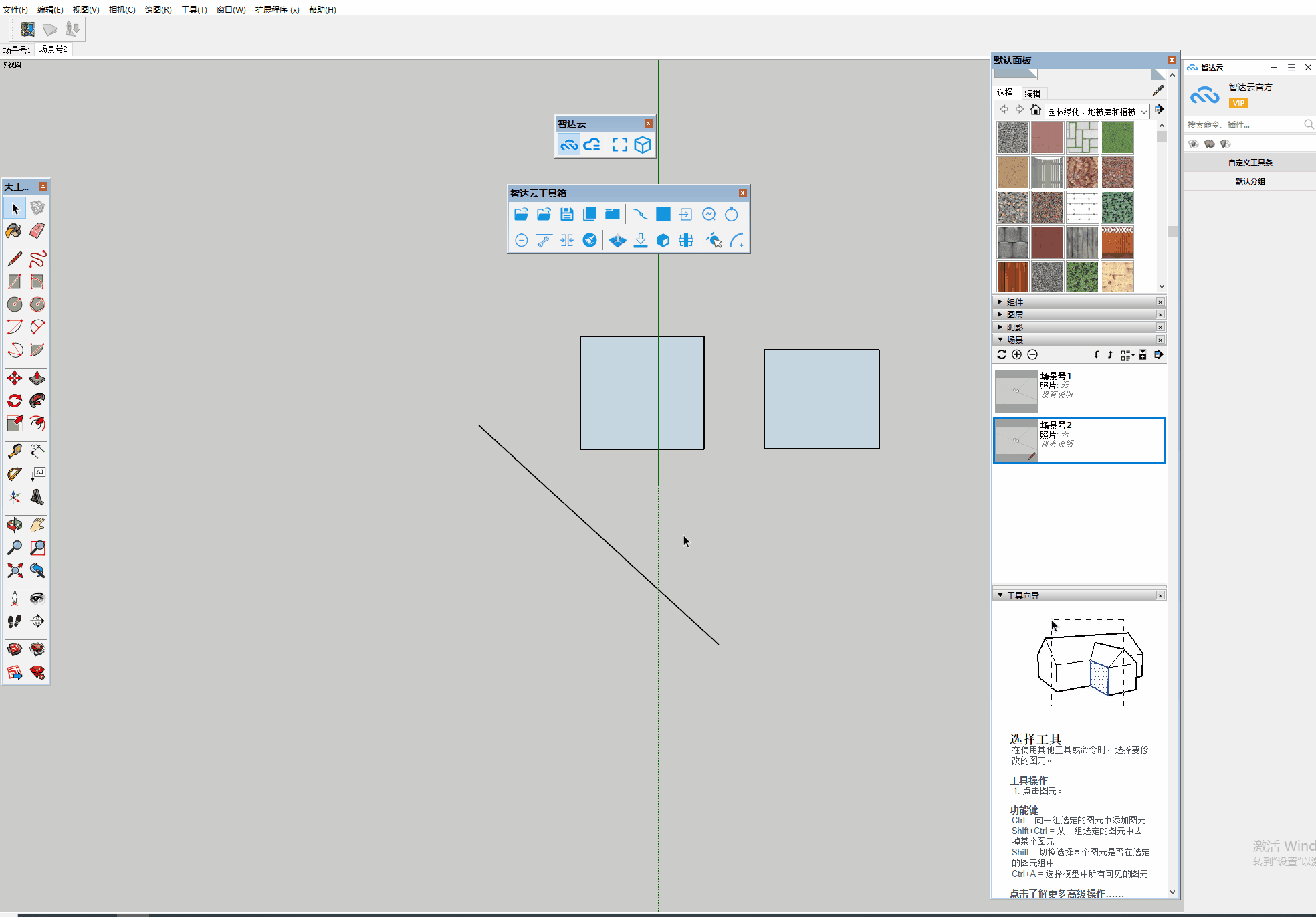The width and height of the screenshot is (1316, 917).
Task: Click the save icon in 智达云工具箱
Action: coord(567,214)
